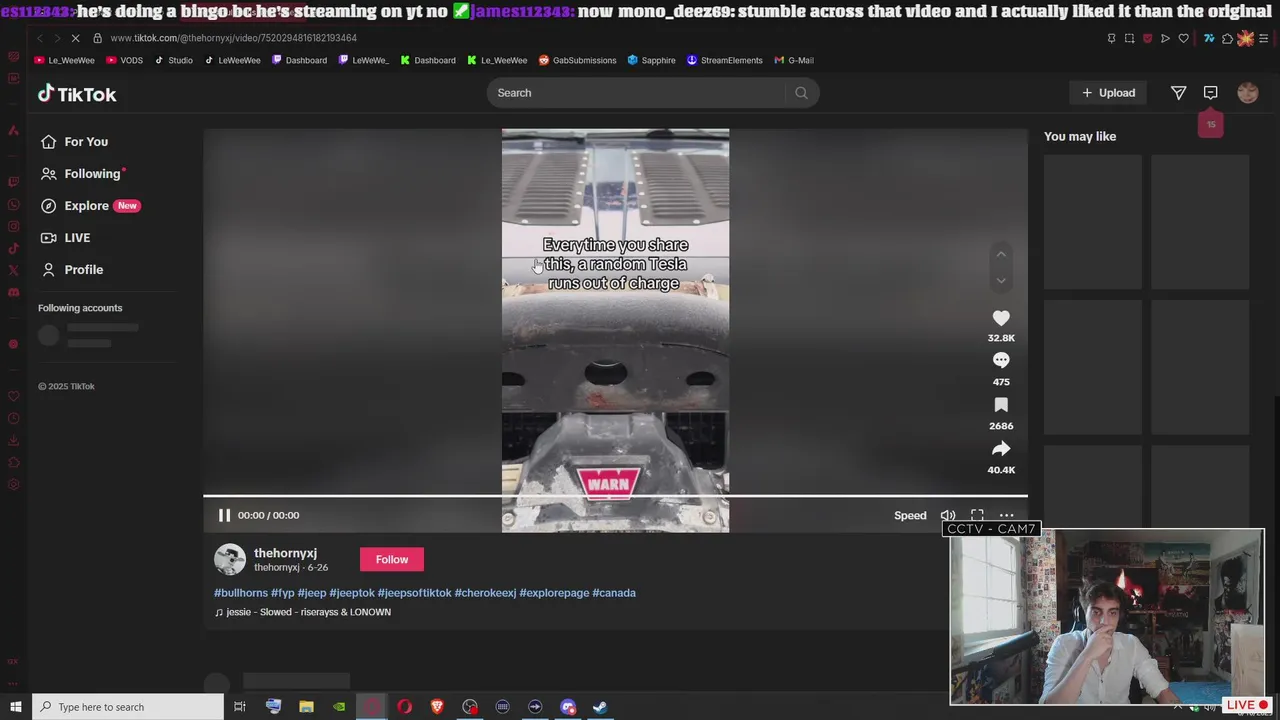Pause the video playback
Viewport: 1280px width, 720px height.
(224, 515)
